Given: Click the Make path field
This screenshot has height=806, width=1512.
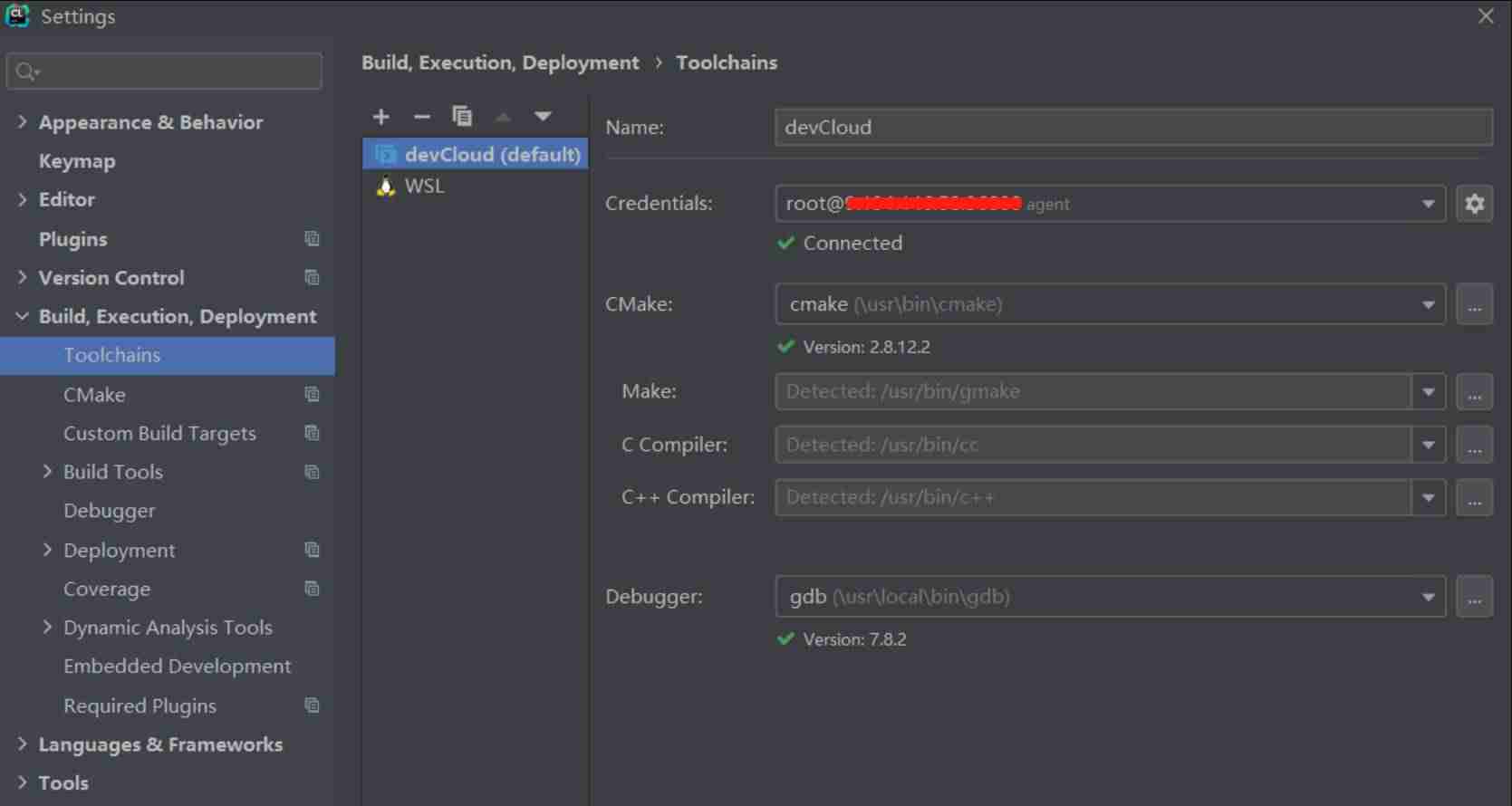Looking at the screenshot, I should [x=1093, y=392].
